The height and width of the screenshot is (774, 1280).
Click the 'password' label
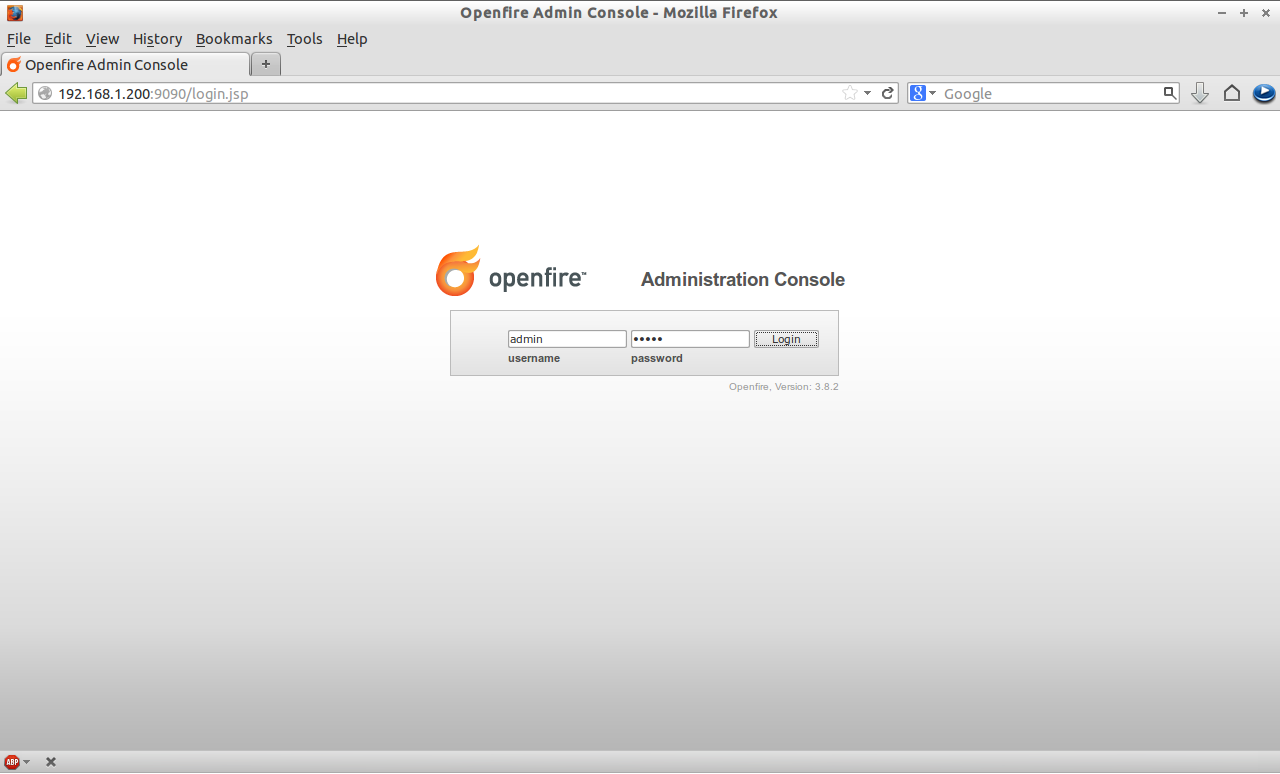pyautogui.click(x=657, y=358)
